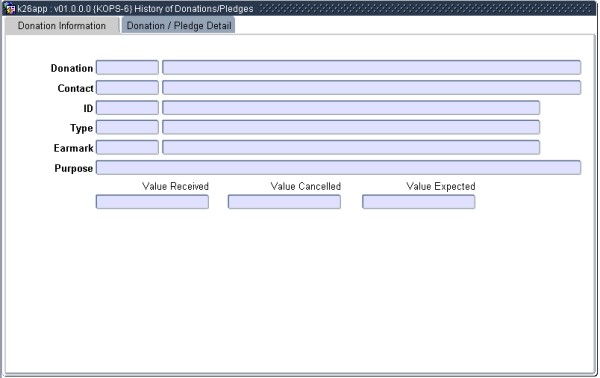This screenshot has height=378, width=600.
Task: Focus the ID code field
Action: pyautogui.click(x=127, y=108)
